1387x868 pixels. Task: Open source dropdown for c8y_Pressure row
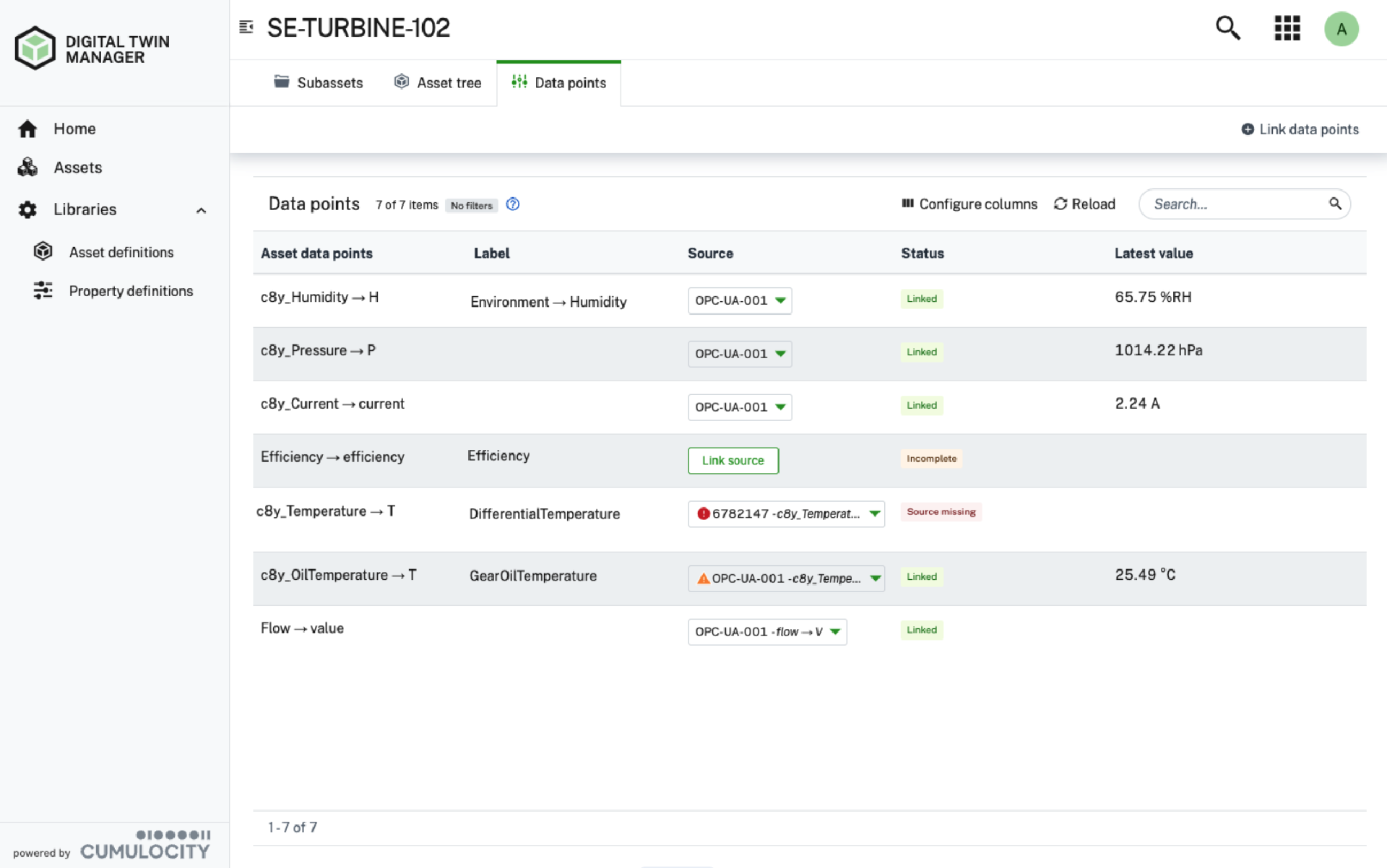[x=740, y=354]
